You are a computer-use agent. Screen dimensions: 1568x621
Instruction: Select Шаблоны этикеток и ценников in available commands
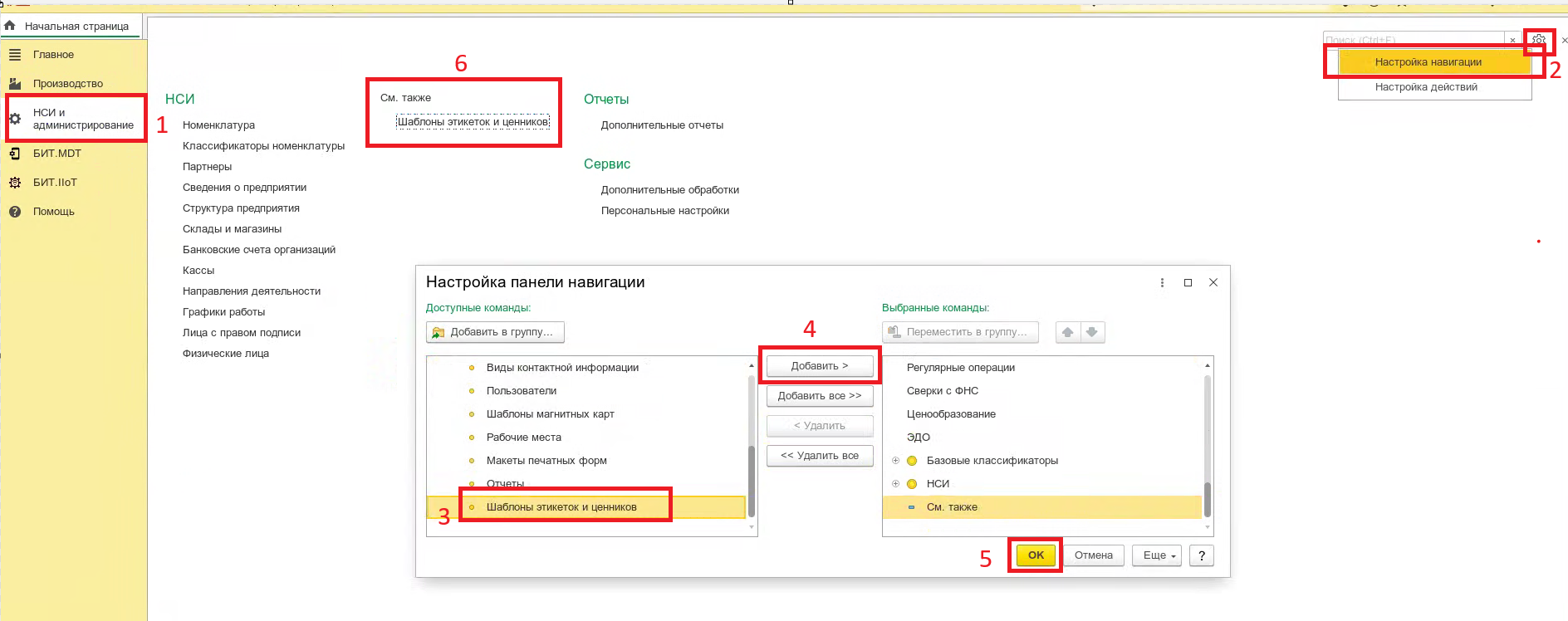point(561,507)
